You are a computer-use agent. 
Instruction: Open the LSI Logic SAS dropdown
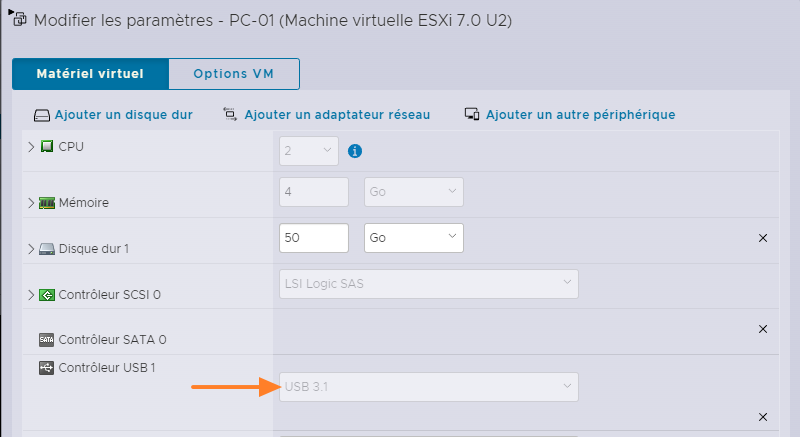[428, 283]
